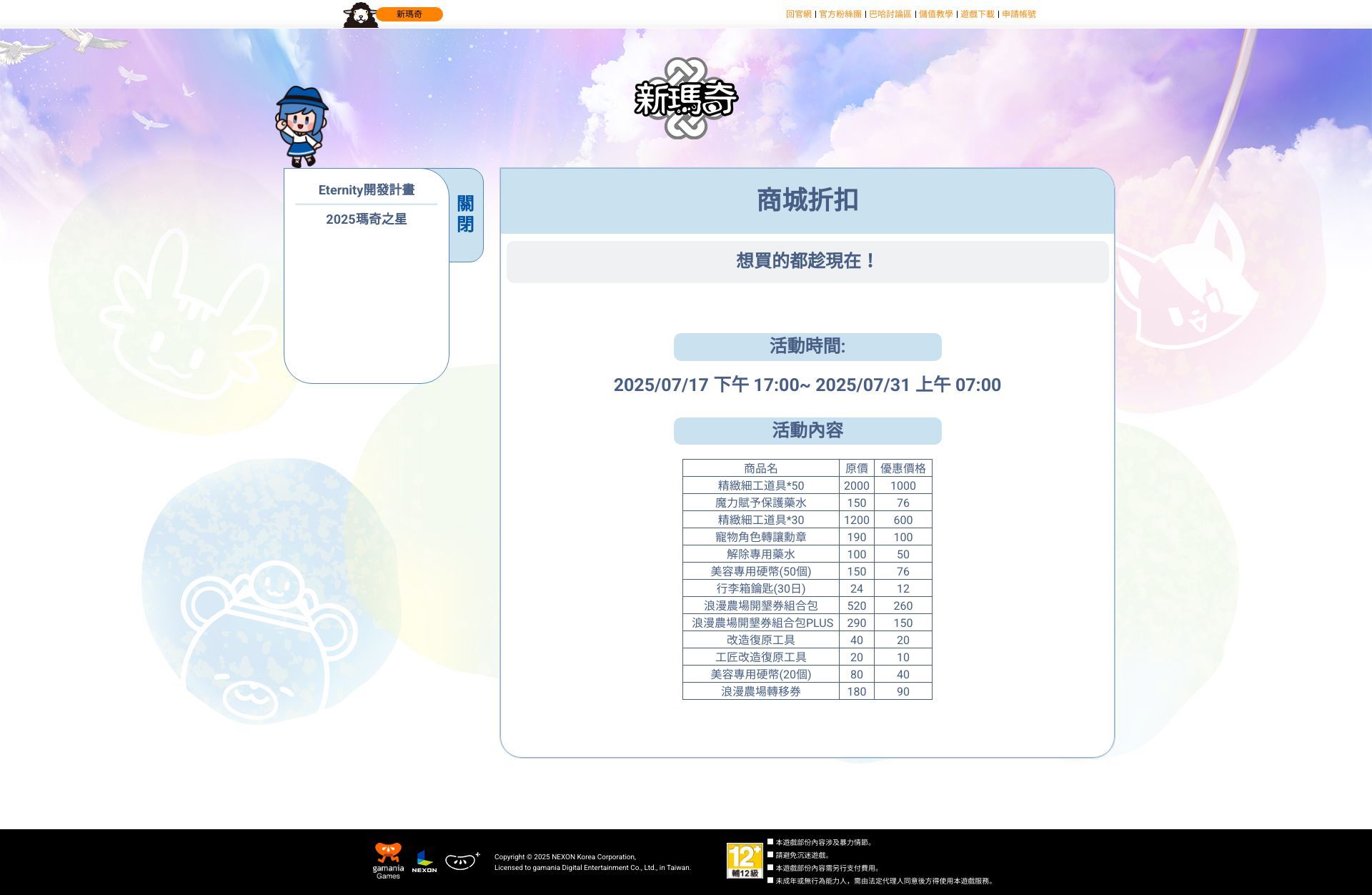Click the 180 original price cell

click(x=857, y=691)
